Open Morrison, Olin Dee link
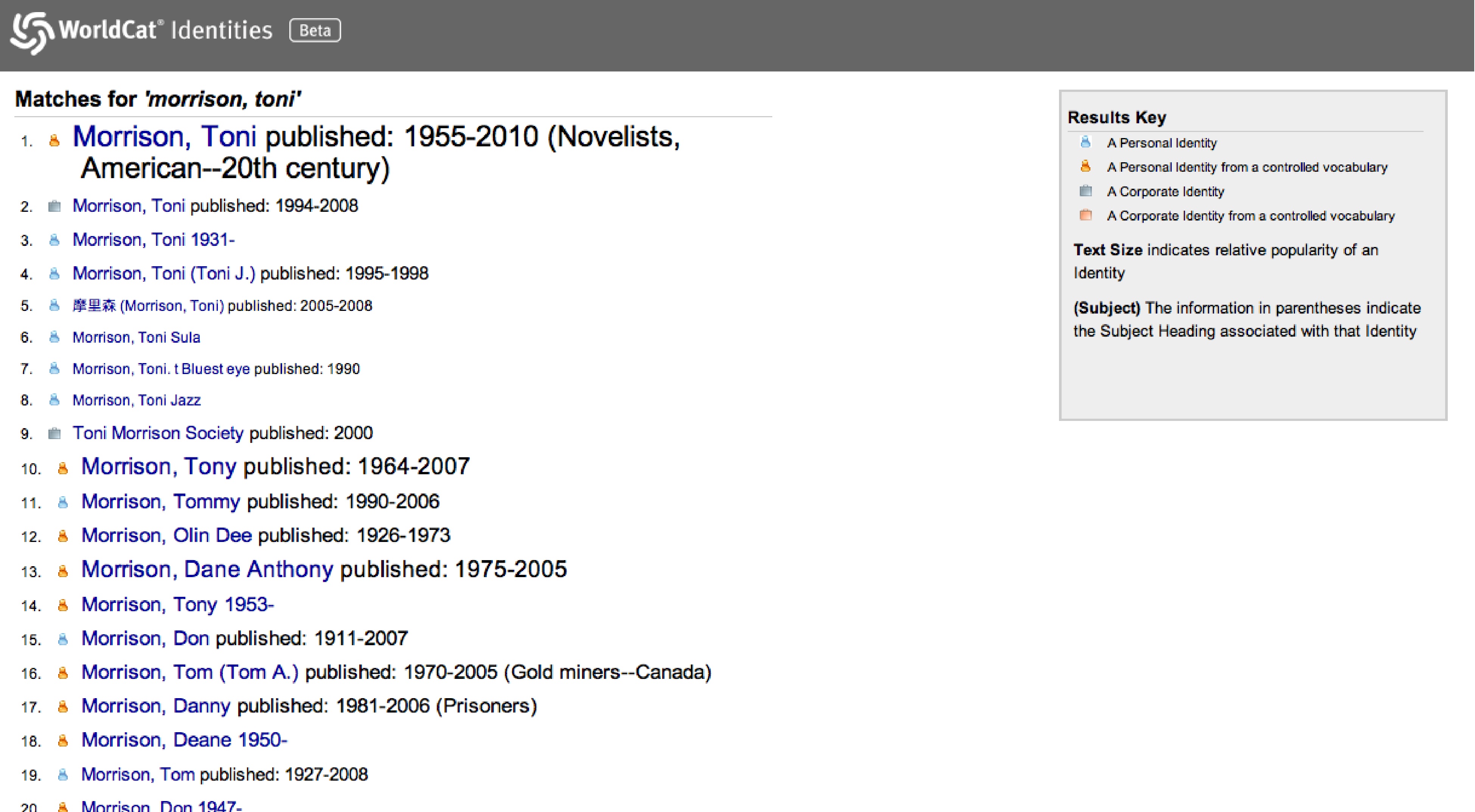This screenshot has width=1475, height=812. coord(167,536)
